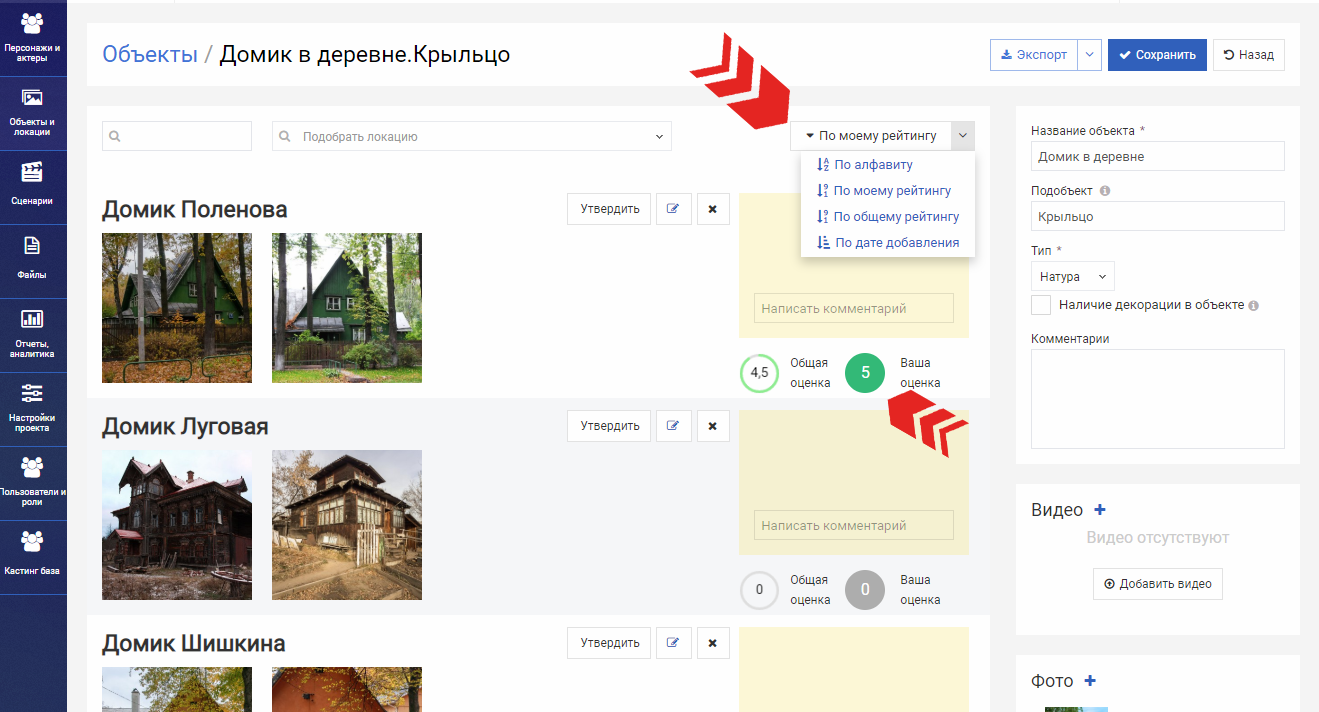This screenshot has width=1319, height=712.
Task: Click the Видео отсутствуют message
Action: 1158,538
